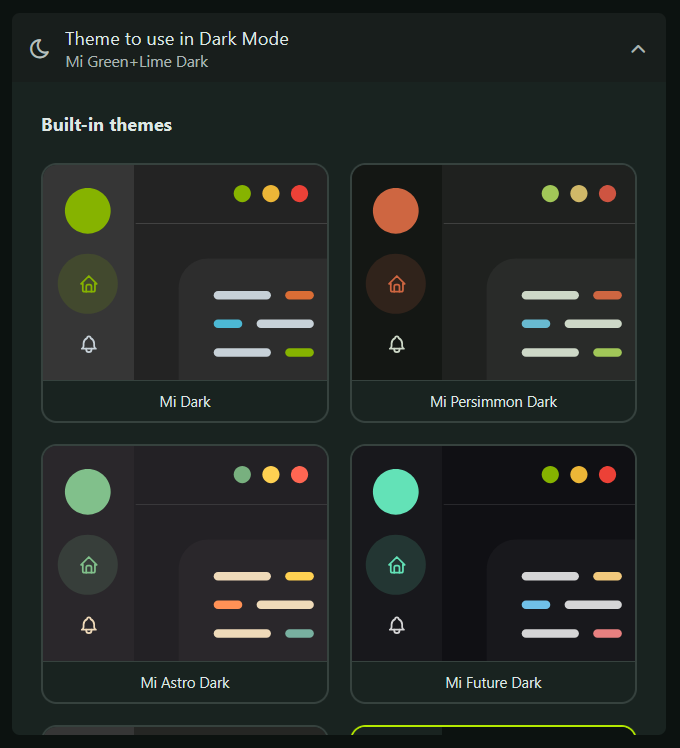Click the teal home icon in Mi Future preview
Image resolution: width=680 pixels, height=748 pixels.
point(397,565)
